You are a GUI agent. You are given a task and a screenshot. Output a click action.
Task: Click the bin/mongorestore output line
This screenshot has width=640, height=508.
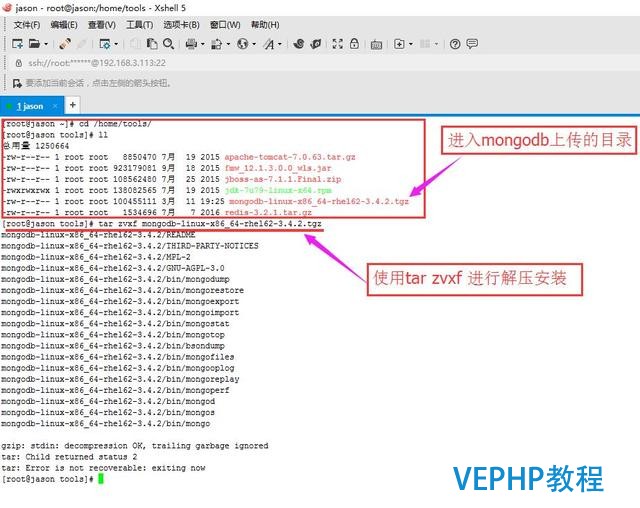122,290
